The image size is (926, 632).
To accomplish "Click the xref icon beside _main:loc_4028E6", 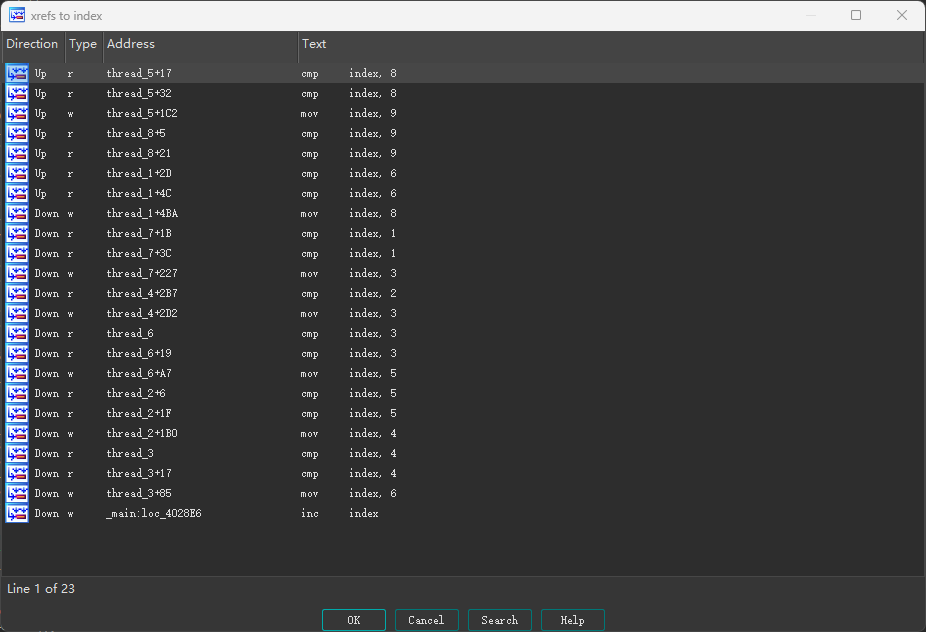I will (x=17, y=513).
